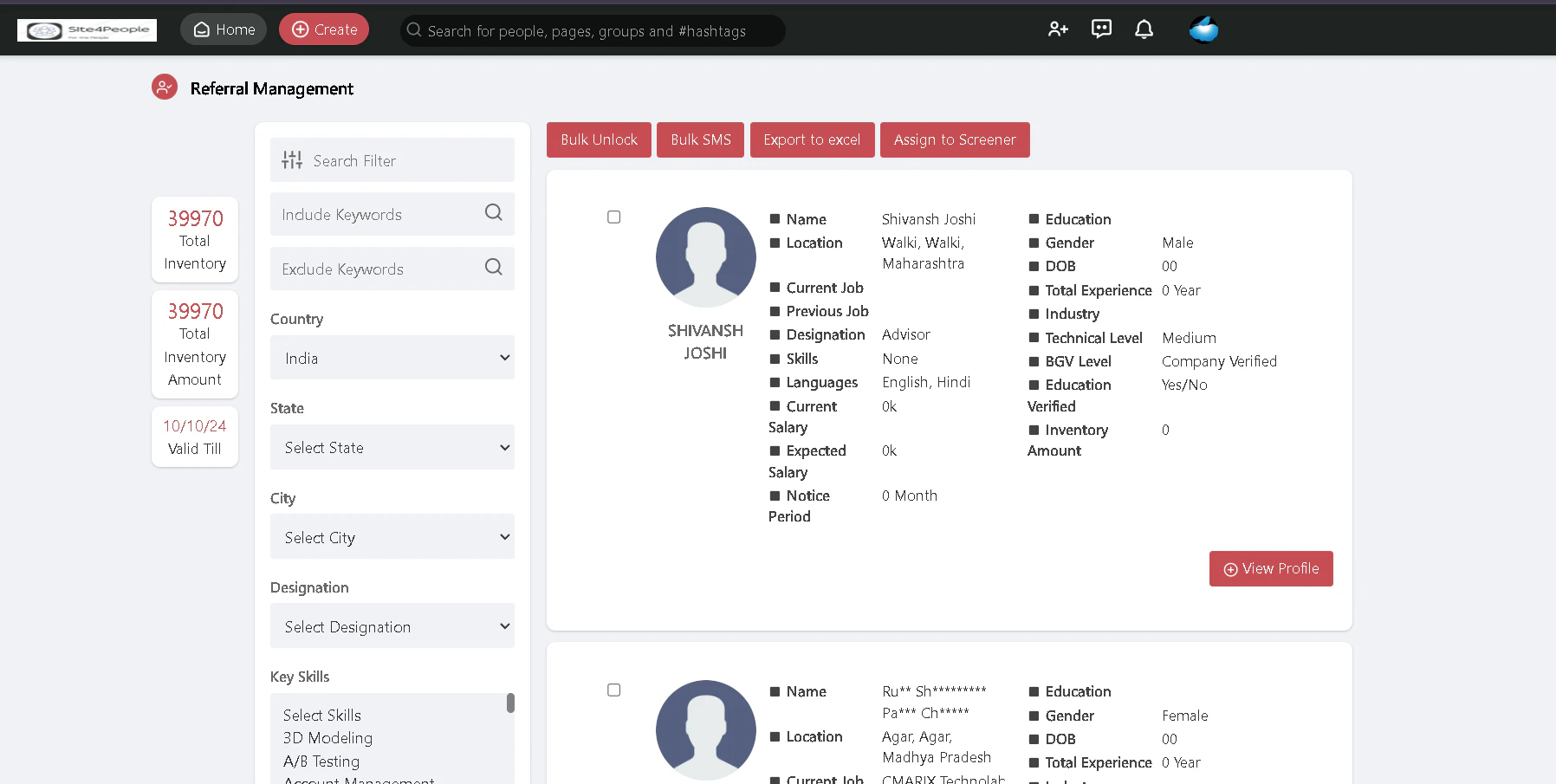Click the Site4People logo

point(87,30)
